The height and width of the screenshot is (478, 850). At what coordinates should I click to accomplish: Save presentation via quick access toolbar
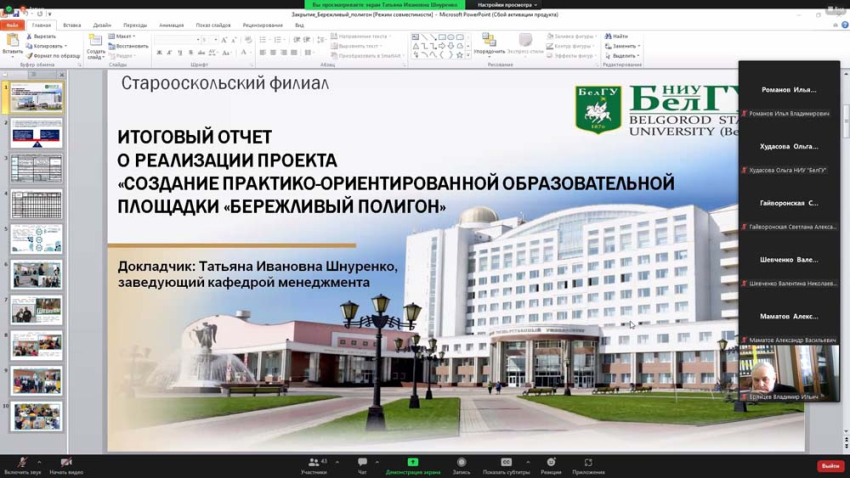pos(16,14)
